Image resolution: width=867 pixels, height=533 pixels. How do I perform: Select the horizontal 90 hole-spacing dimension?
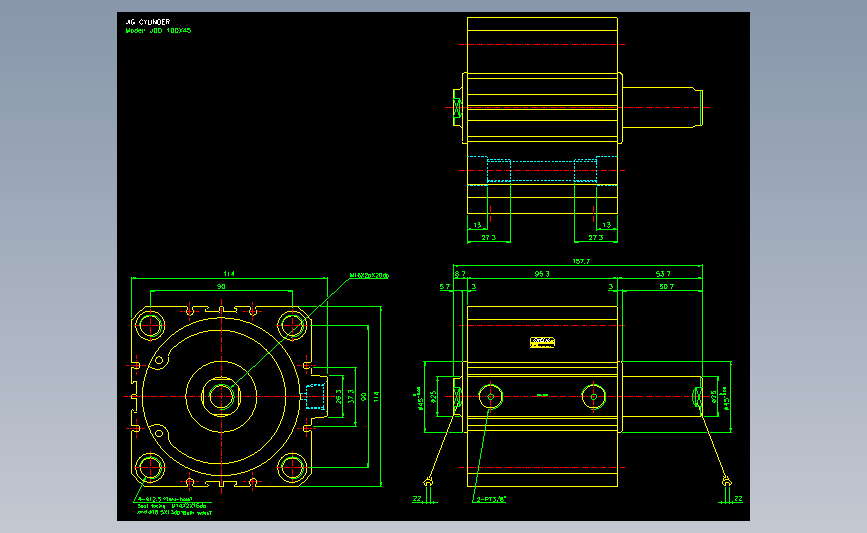click(x=221, y=286)
